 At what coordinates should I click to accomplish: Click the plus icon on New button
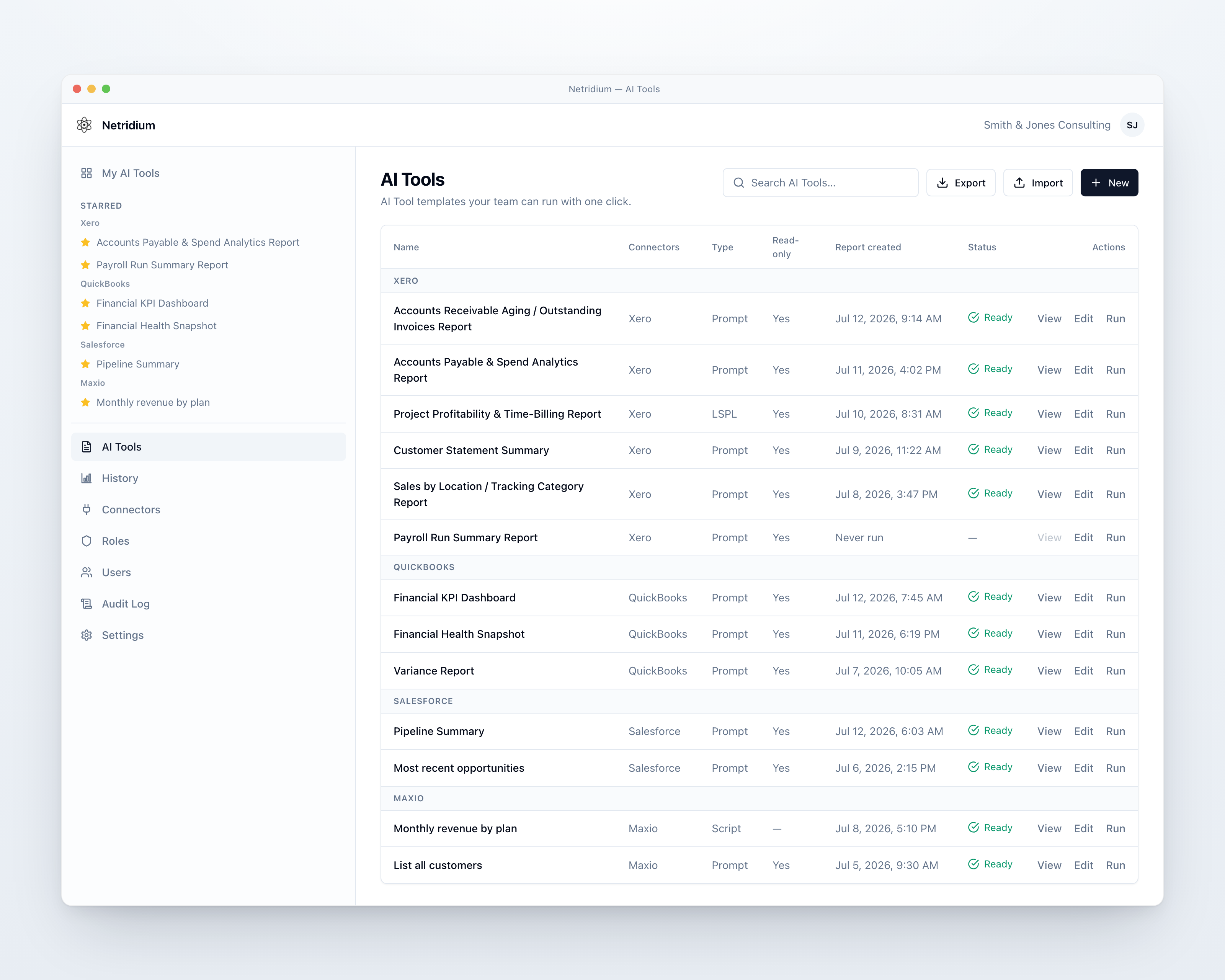coord(1096,183)
